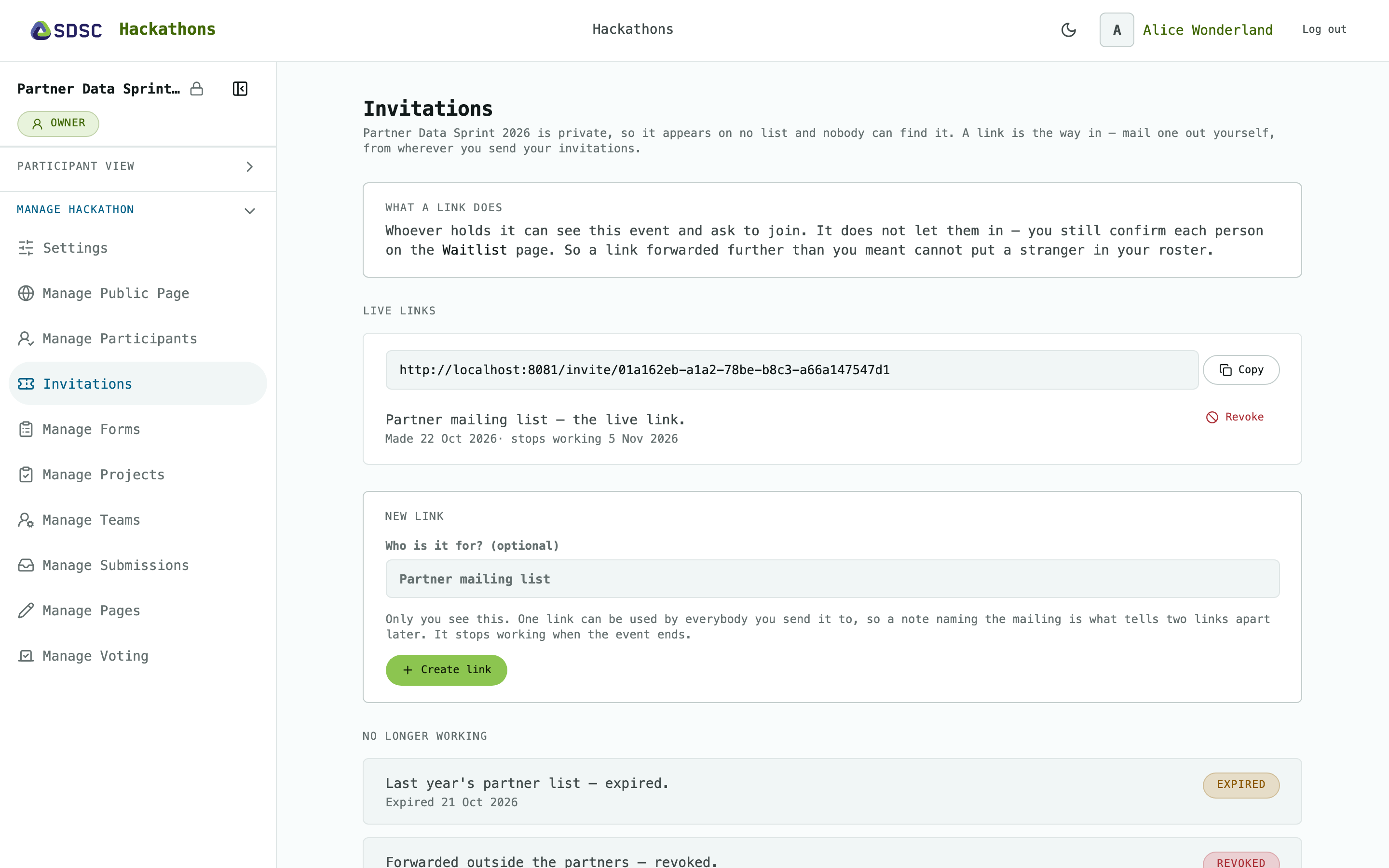This screenshot has width=1389, height=868.
Task: Expand the Participant View section
Action: tap(138, 166)
